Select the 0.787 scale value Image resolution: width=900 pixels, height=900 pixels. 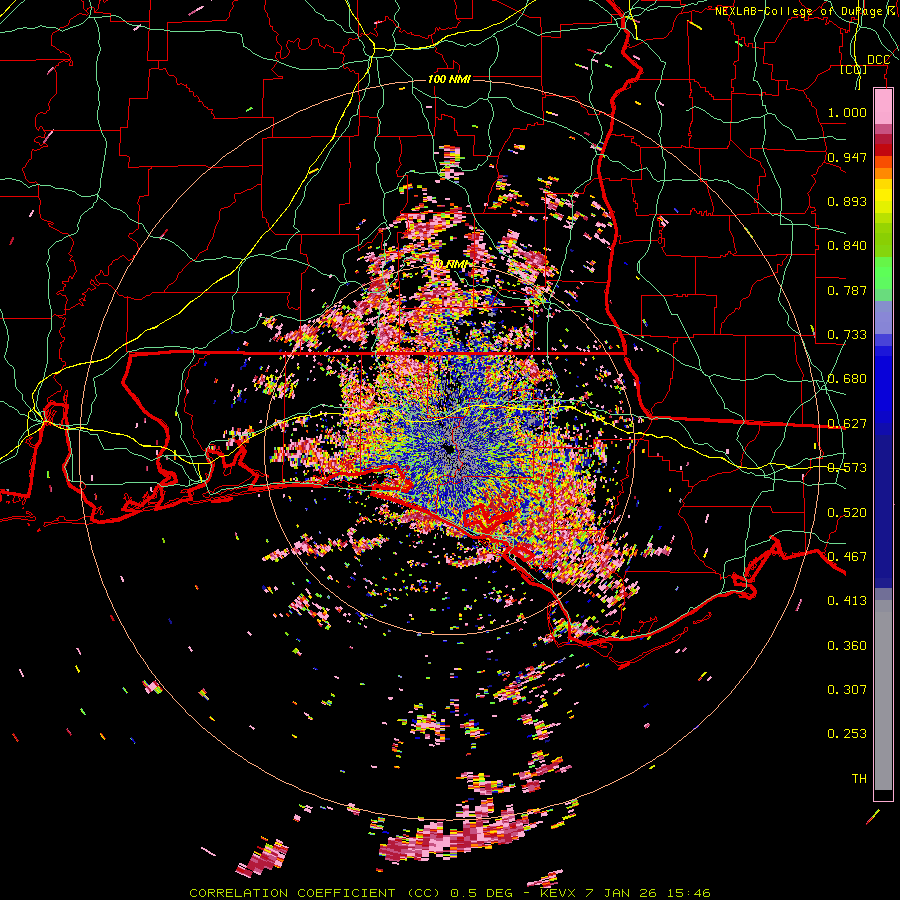[x=847, y=290]
